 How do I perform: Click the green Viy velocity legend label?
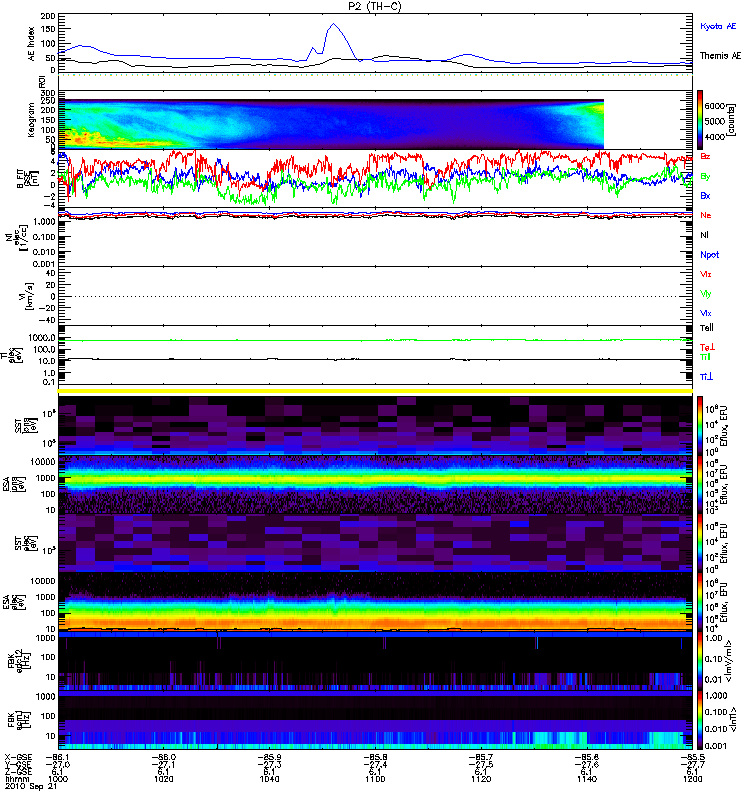click(706, 294)
